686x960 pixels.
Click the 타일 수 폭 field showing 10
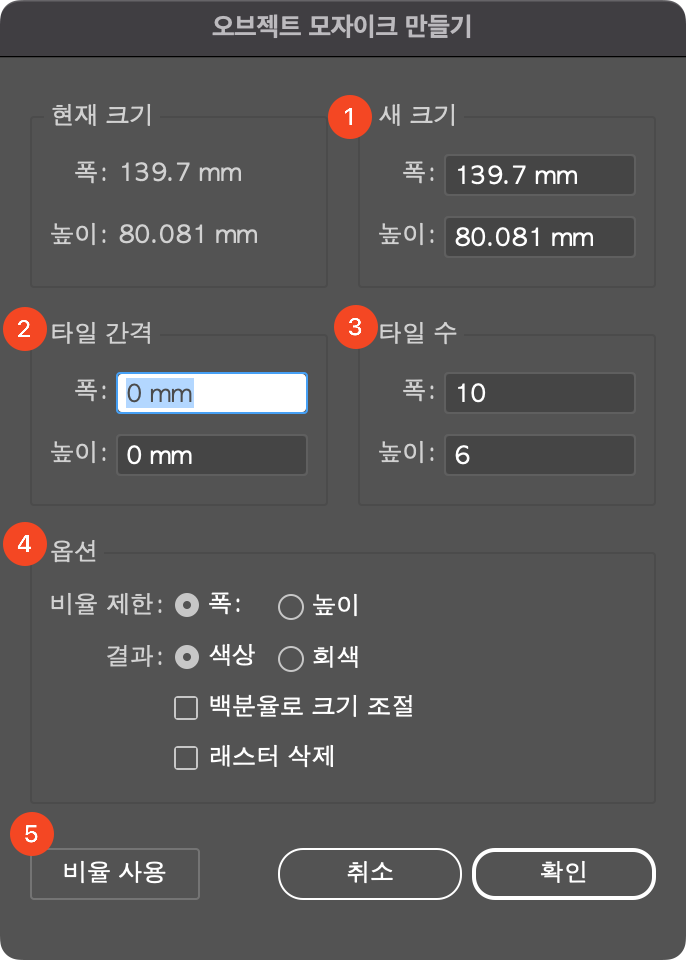[539, 393]
